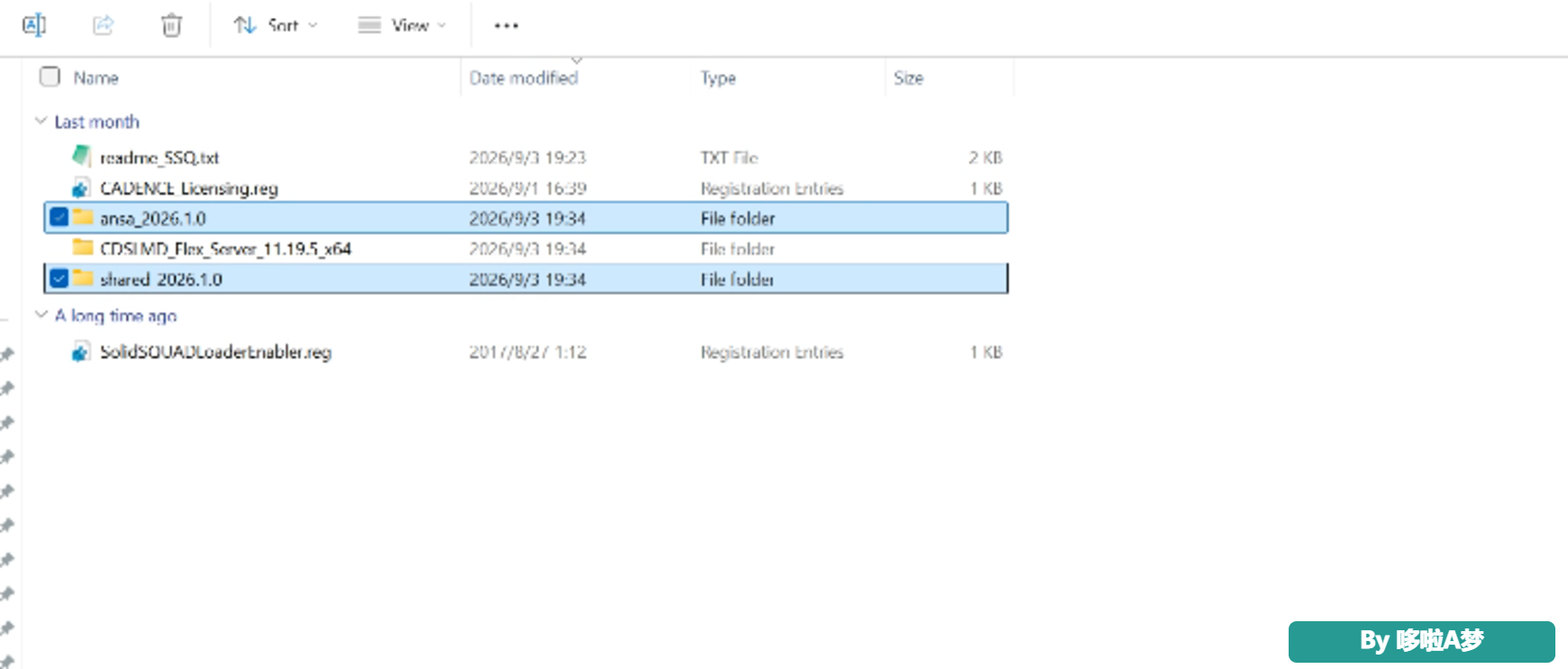Click the 1 KB size in SolidSQUADLoaderEnabler row

click(986, 353)
